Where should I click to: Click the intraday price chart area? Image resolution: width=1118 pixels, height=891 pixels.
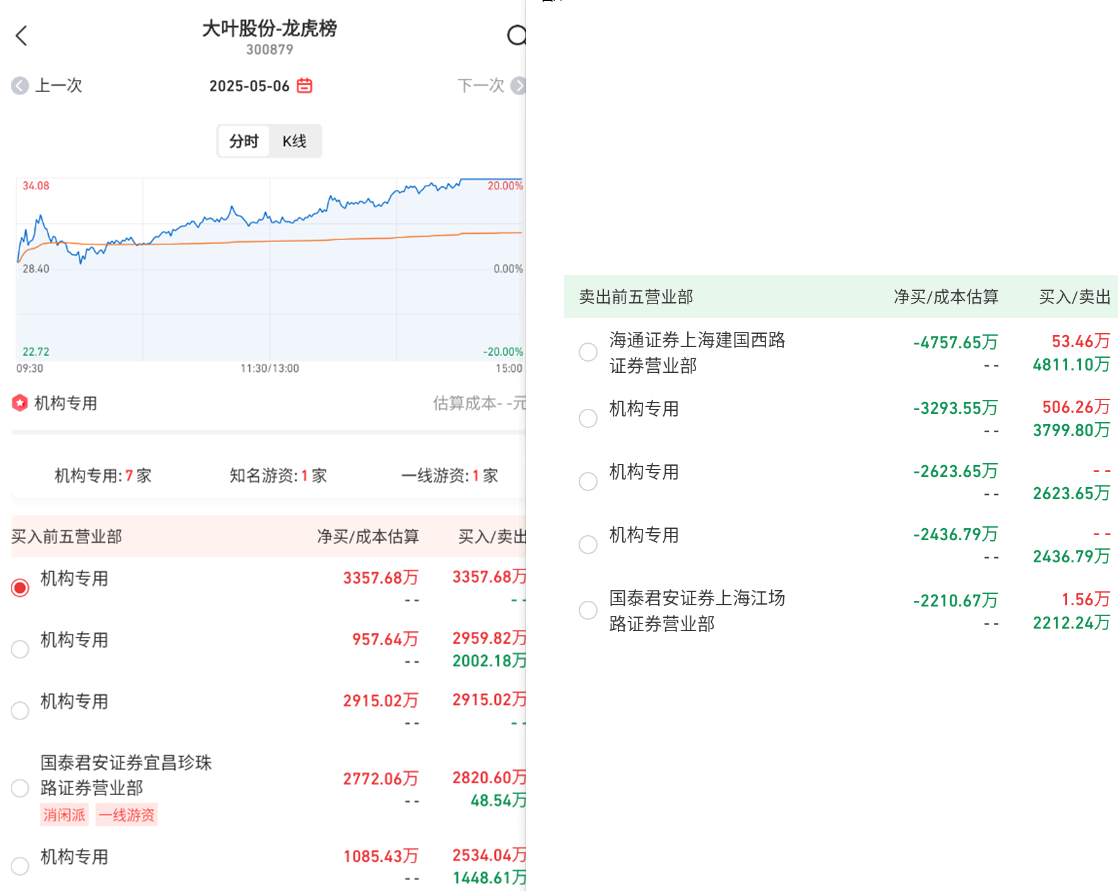(x=270, y=268)
